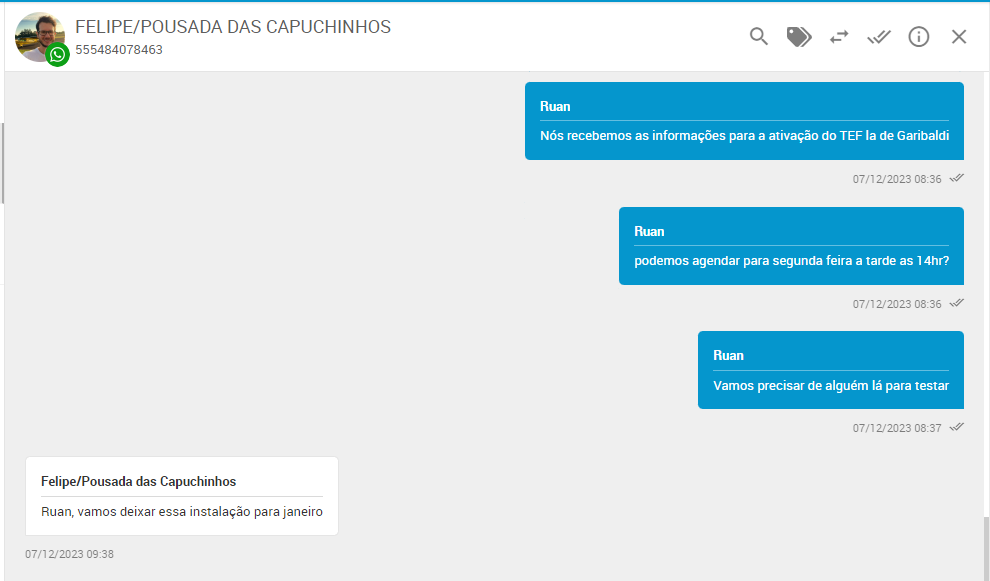Click the phone number 555484078463

(x=119, y=50)
